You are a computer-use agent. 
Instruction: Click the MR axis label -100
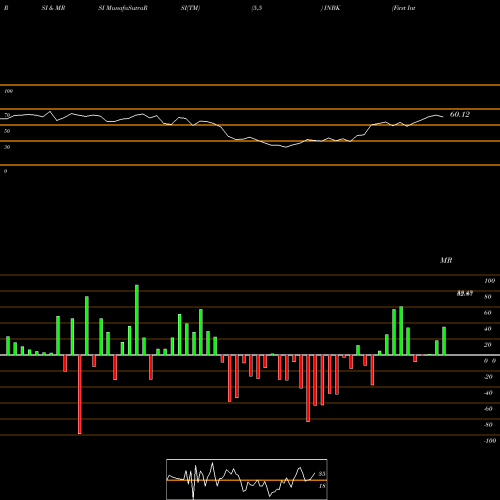490,441
